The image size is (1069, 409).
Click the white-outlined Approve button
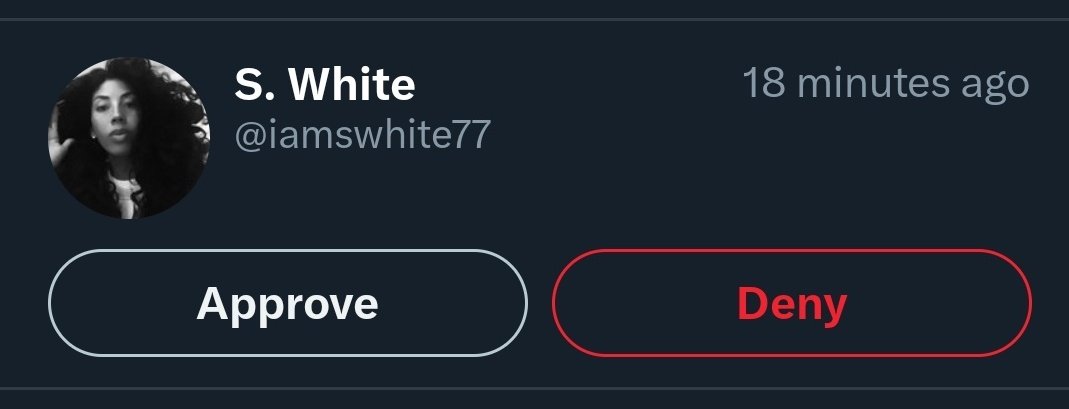288,303
